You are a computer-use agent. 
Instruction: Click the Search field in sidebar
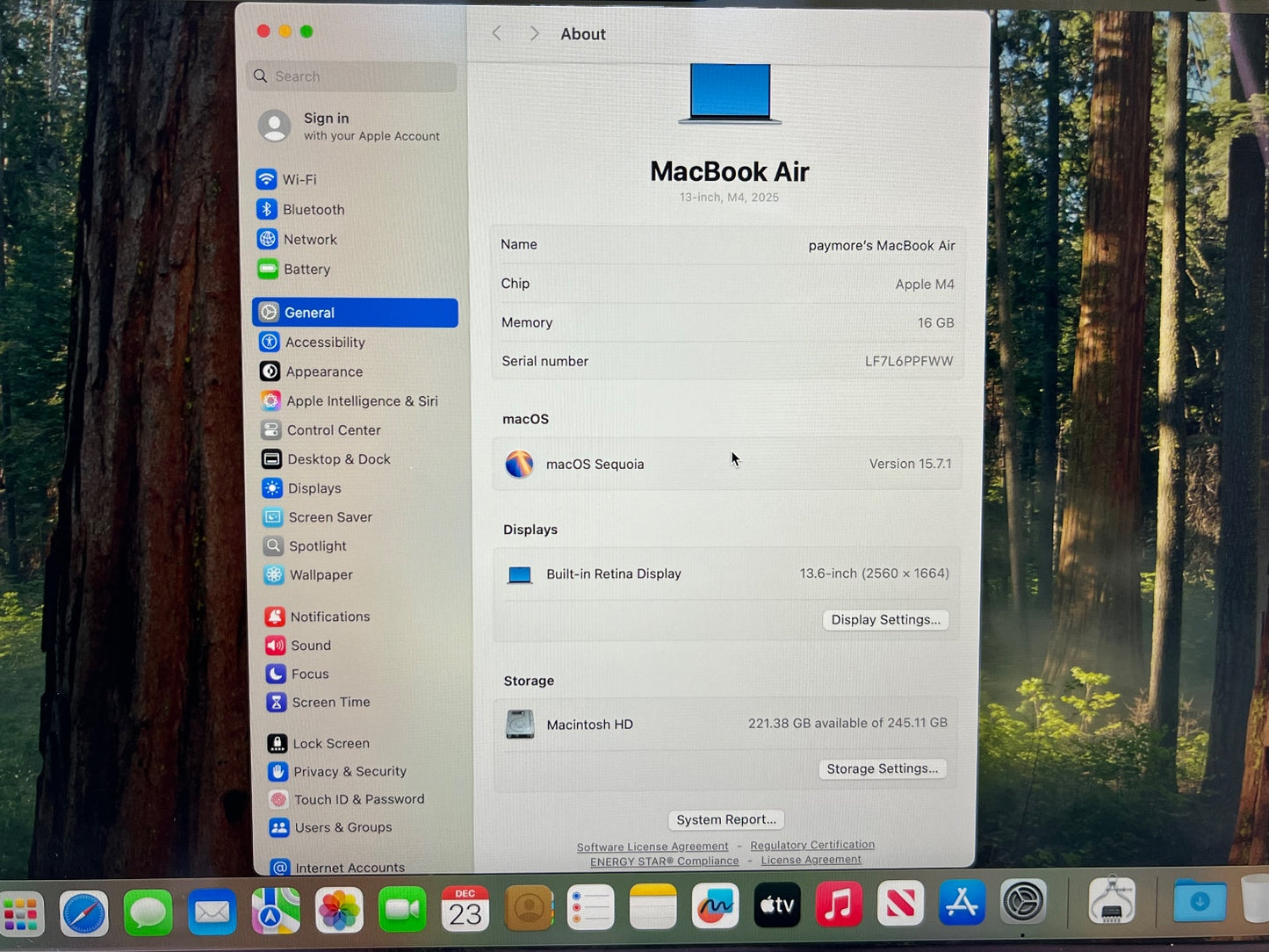[x=353, y=76]
